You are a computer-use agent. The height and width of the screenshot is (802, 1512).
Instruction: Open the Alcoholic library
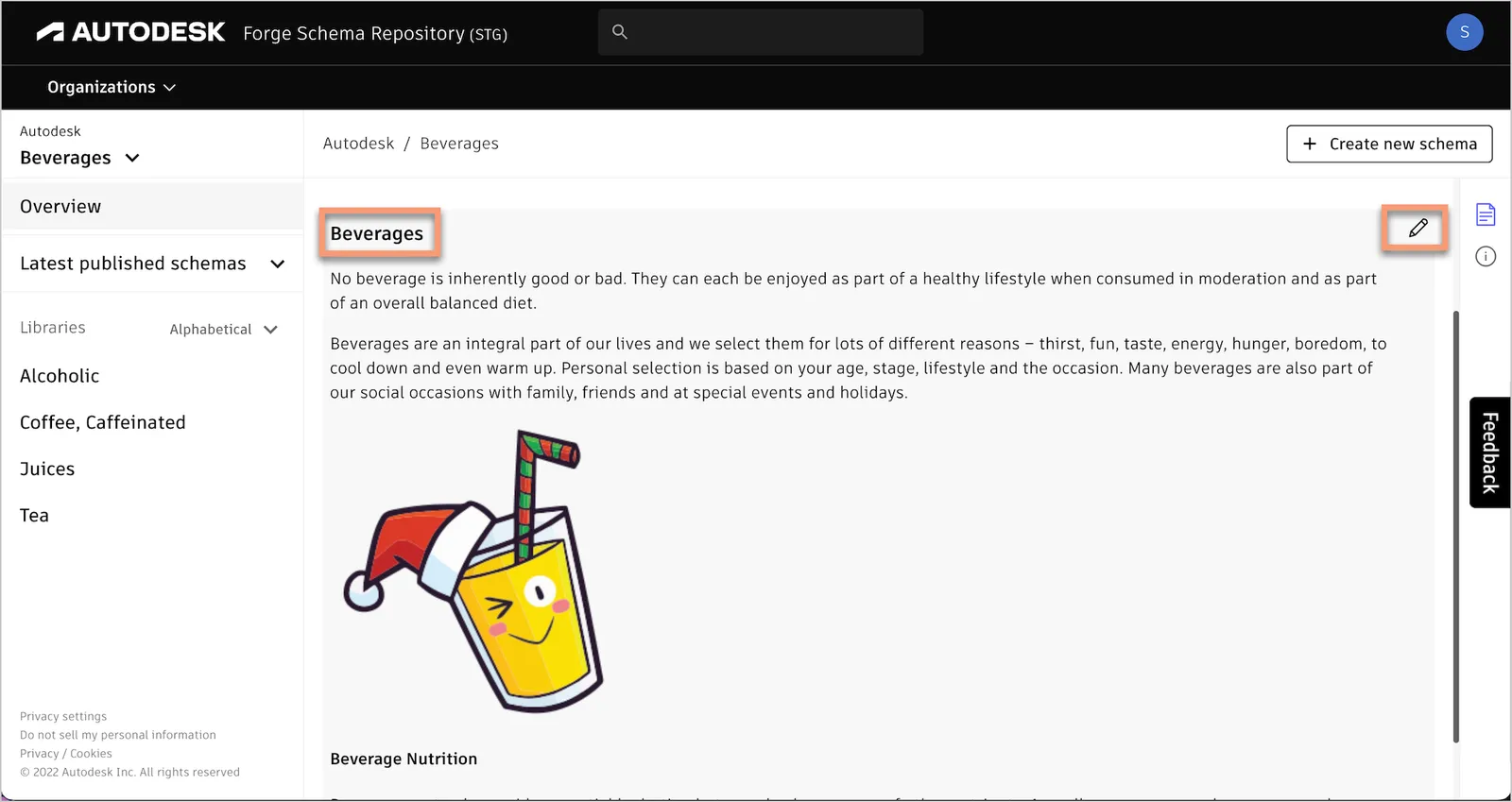tap(60, 376)
